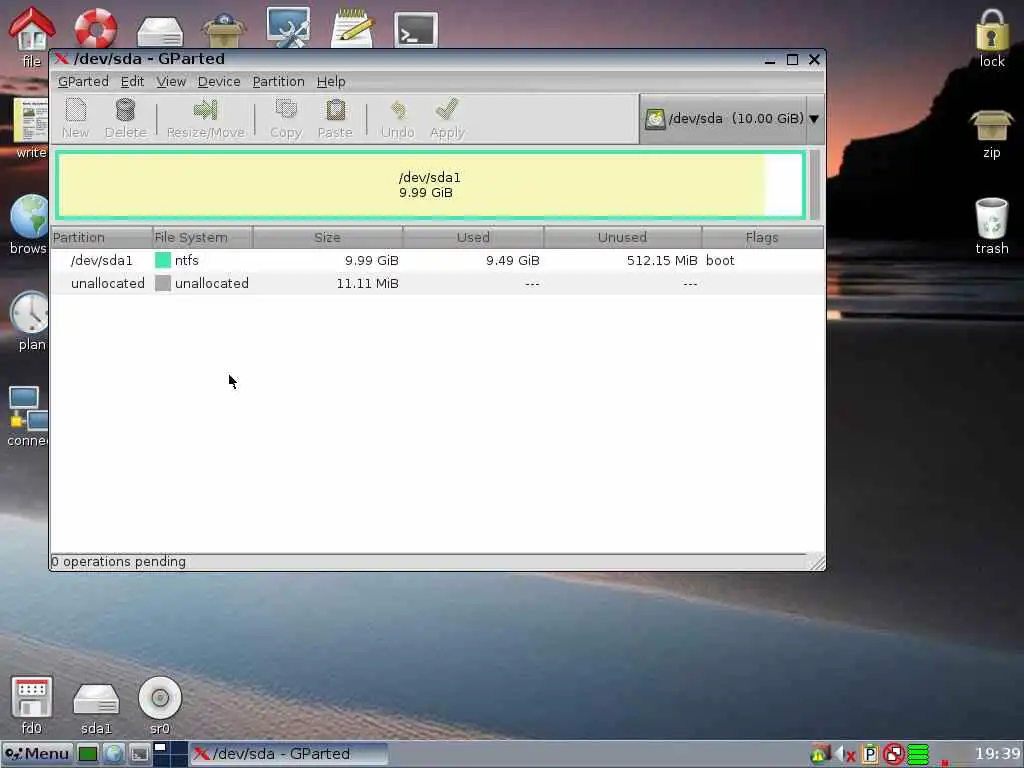
Task: Open the taskbar Menu button
Action: [37, 754]
